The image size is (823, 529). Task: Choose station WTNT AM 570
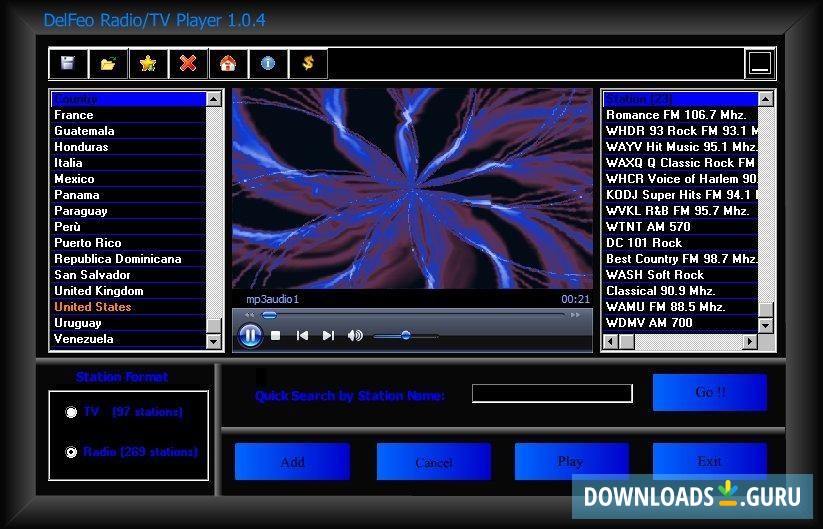coord(680,227)
